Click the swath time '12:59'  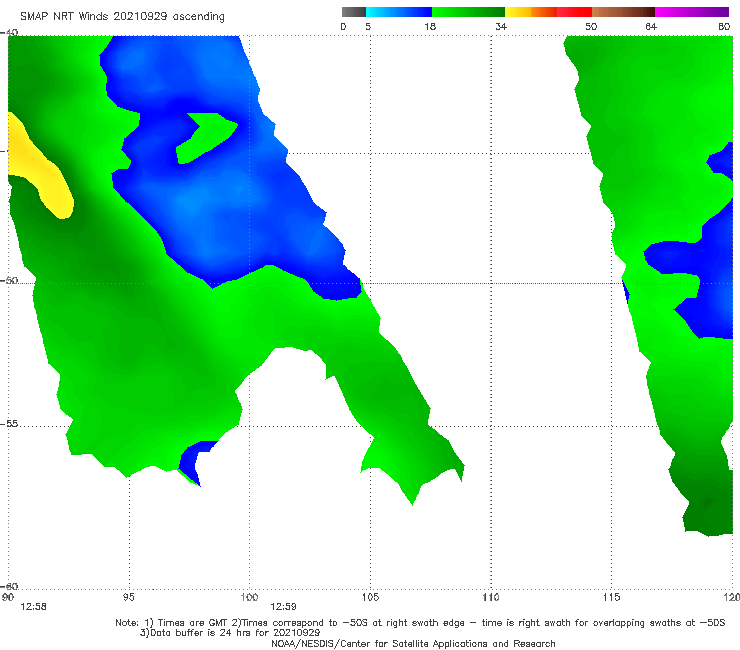tap(283, 607)
